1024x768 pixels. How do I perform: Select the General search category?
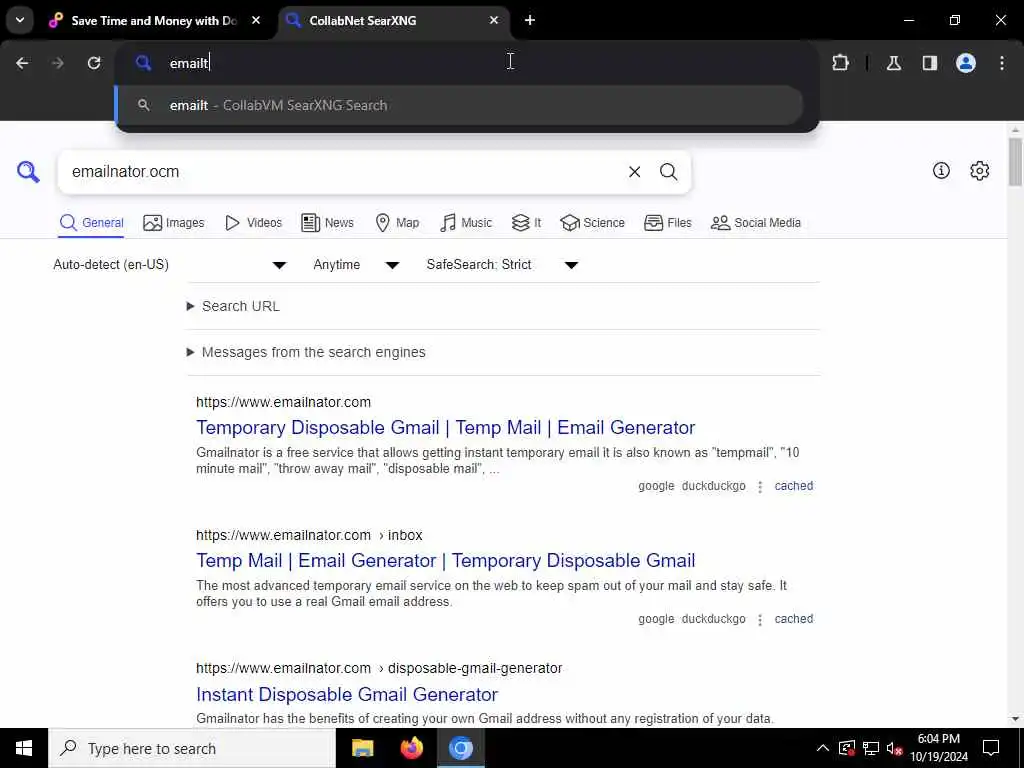pos(91,223)
